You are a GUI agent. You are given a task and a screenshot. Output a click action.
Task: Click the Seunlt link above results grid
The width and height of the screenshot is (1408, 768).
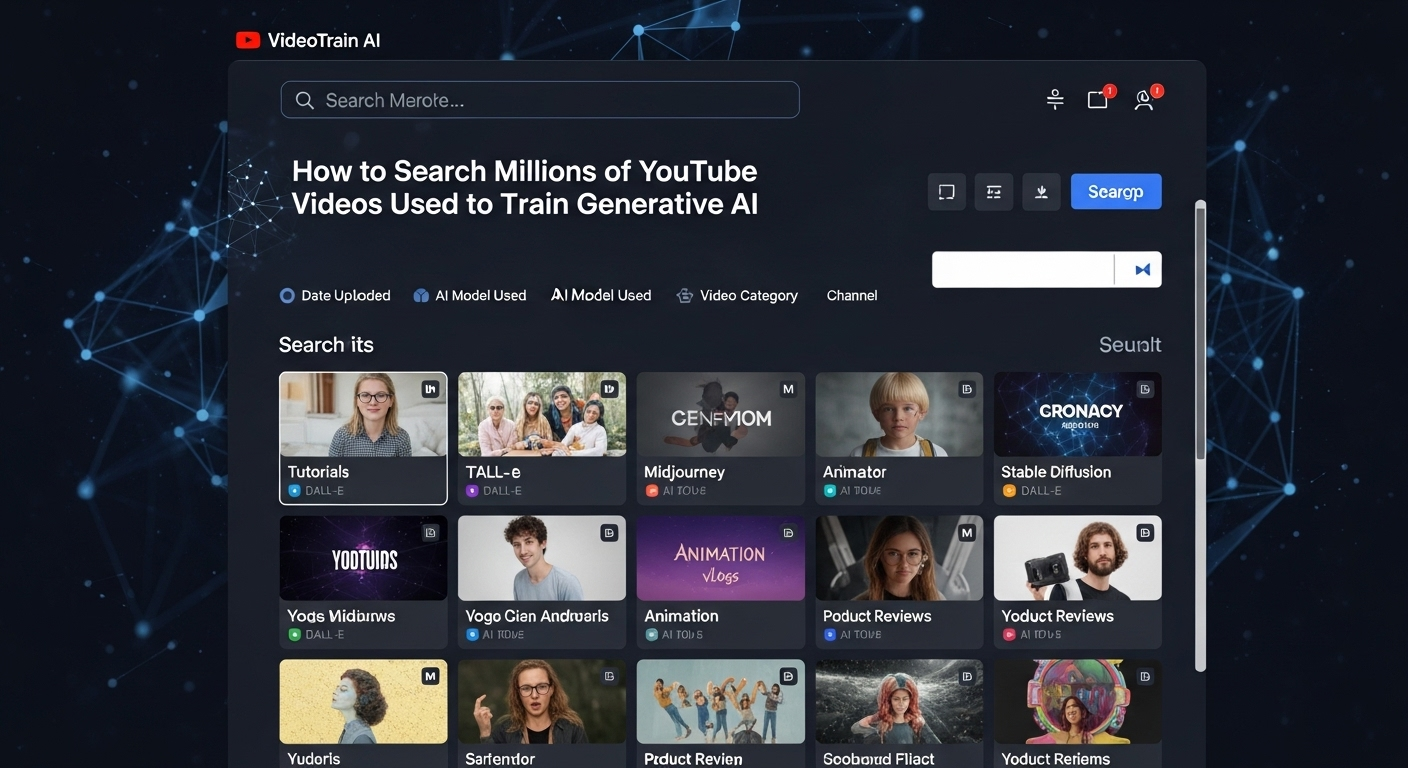pyautogui.click(x=1129, y=345)
